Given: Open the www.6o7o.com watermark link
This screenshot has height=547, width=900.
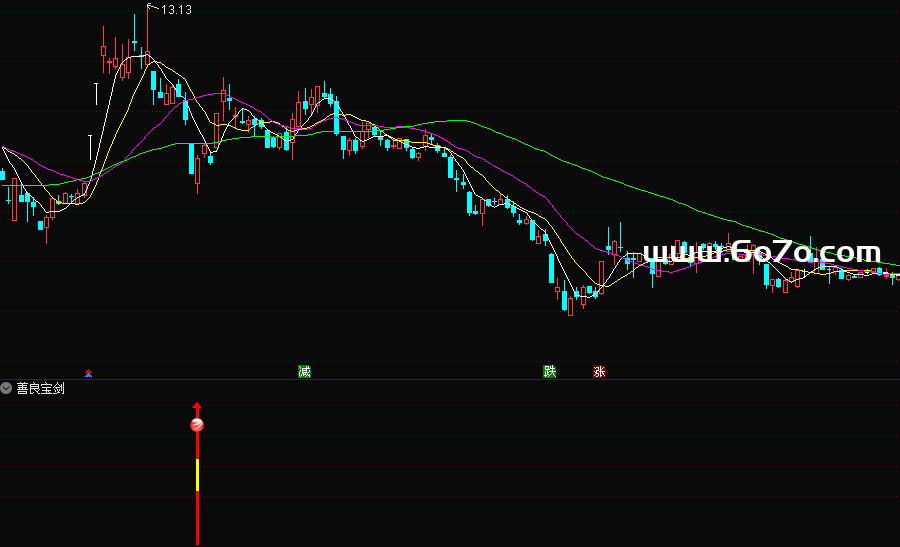Looking at the screenshot, I should tap(761, 253).
